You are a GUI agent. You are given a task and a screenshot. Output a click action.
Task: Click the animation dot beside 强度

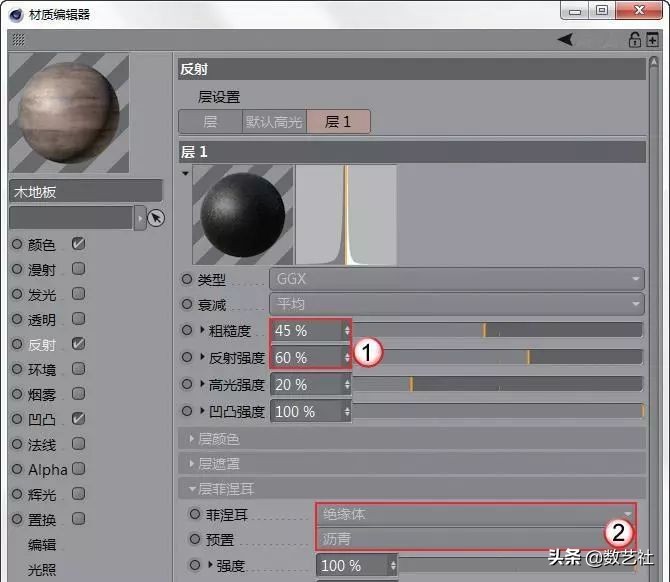195,565
